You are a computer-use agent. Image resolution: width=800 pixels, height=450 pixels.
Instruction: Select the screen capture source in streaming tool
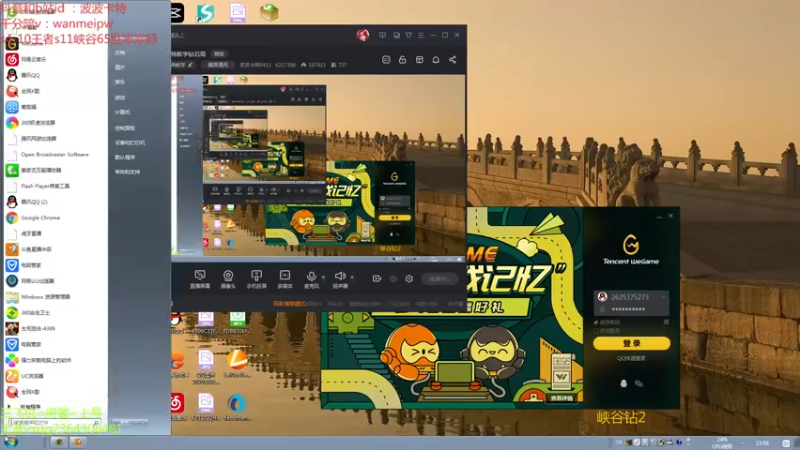[x=199, y=279]
